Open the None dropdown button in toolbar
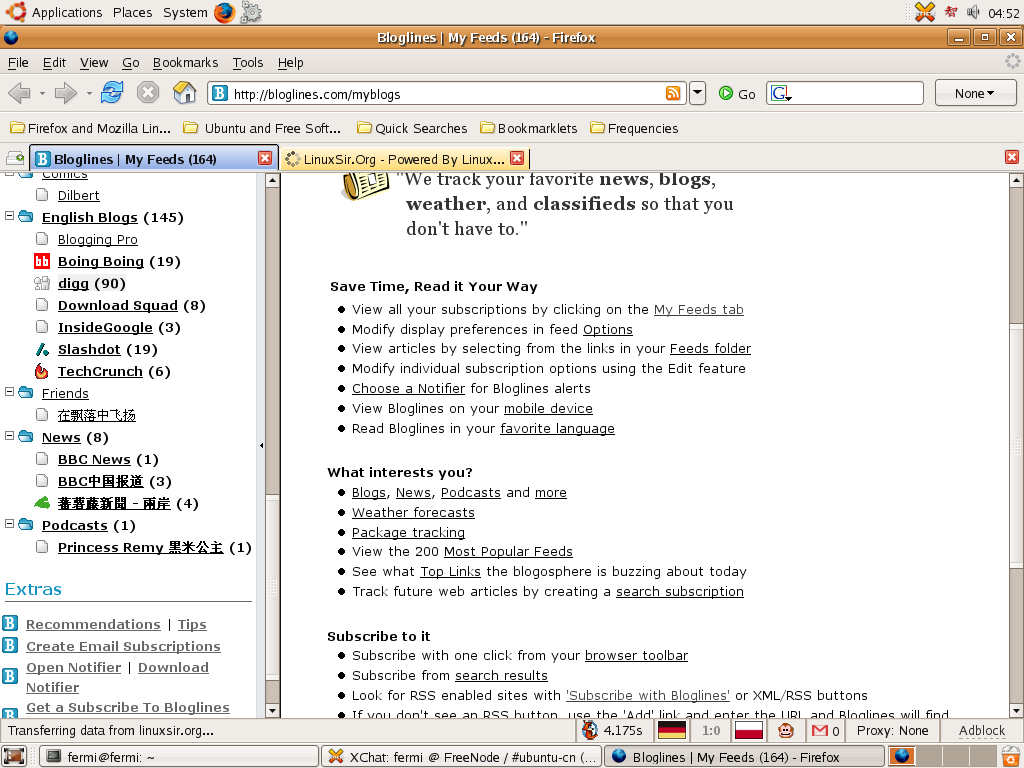The image size is (1024, 768). pos(975,93)
